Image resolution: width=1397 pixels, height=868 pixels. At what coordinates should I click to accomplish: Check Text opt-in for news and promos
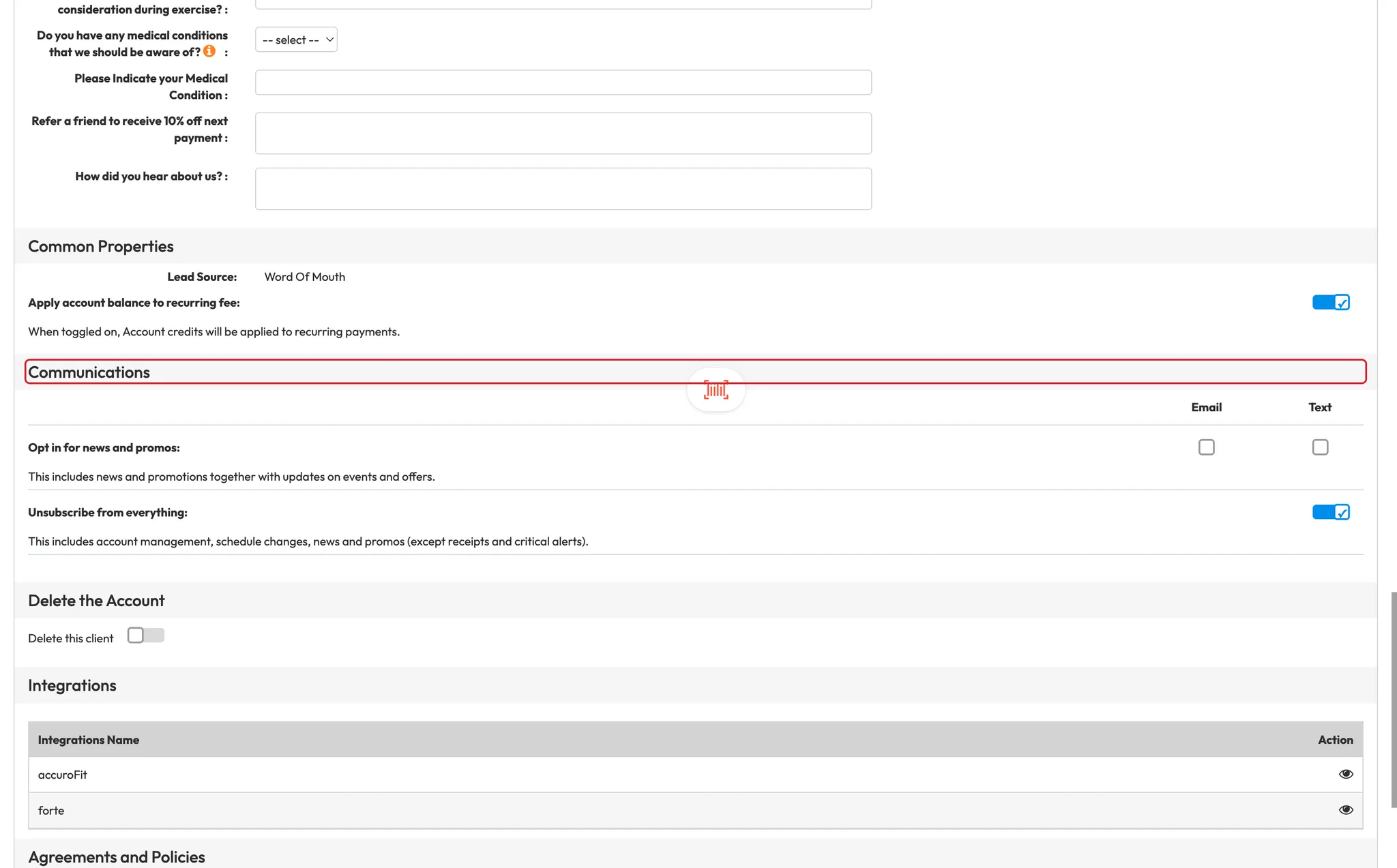[1320, 447]
